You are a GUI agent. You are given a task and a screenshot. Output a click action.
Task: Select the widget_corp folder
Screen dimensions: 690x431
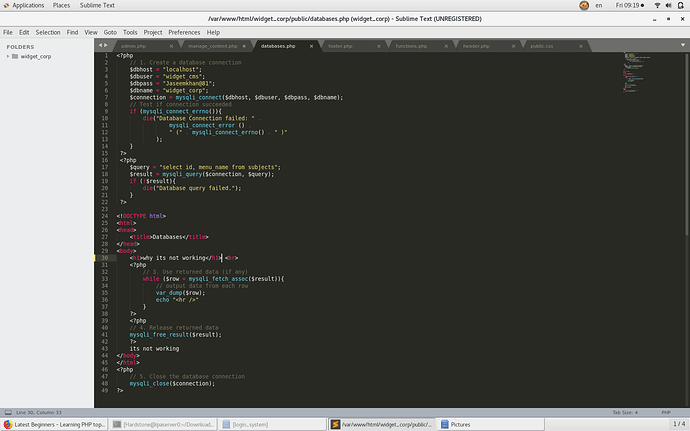click(36, 56)
